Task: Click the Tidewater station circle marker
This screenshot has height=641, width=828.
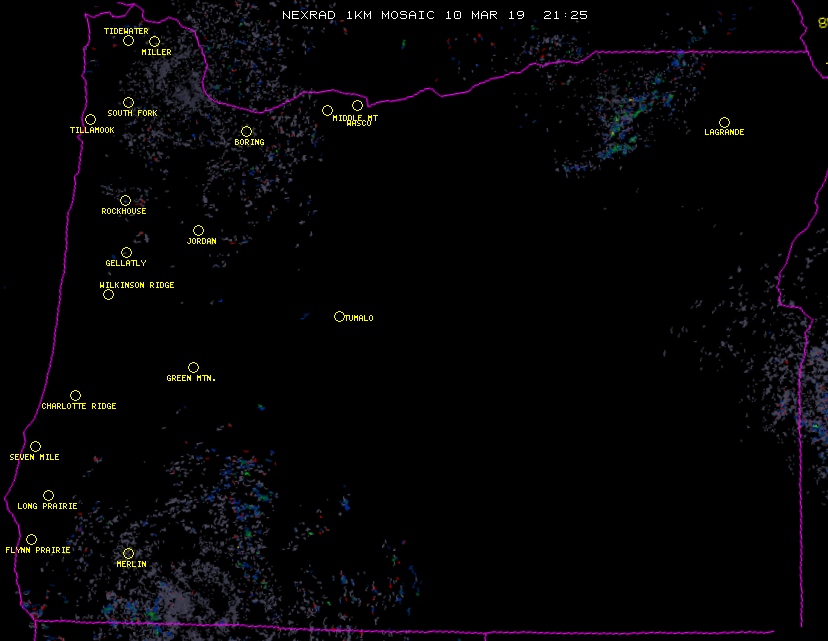Action: (x=128, y=41)
